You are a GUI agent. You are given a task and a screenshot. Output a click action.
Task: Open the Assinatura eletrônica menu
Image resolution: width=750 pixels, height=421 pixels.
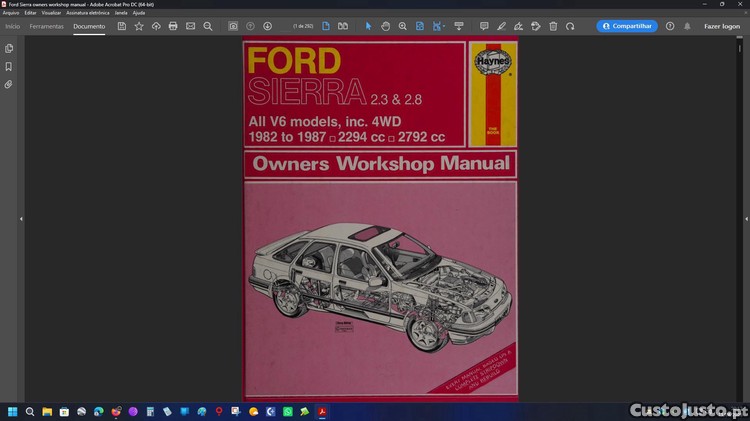tap(88, 13)
